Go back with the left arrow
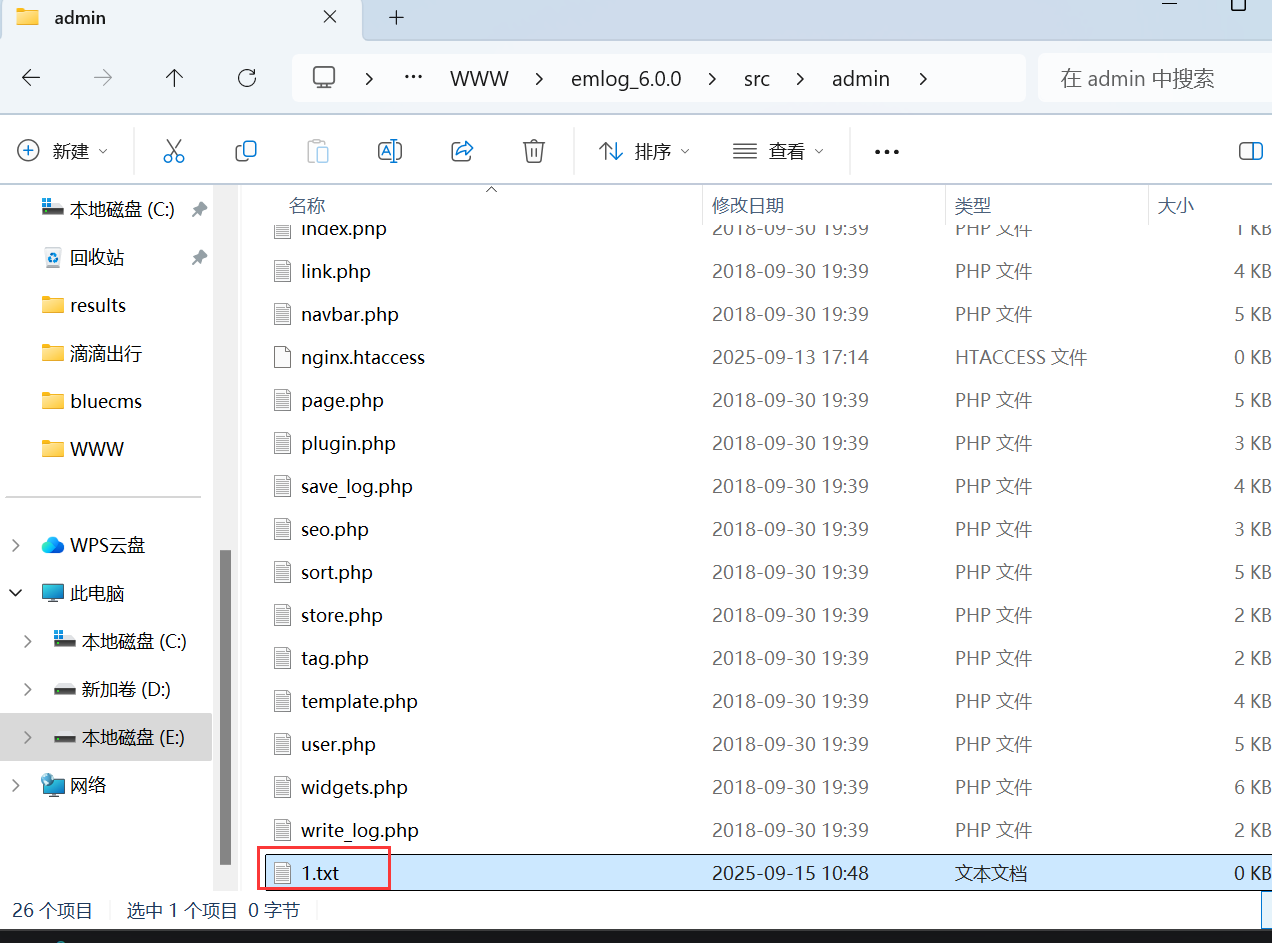The width and height of the screenshot is (1272, 943). point(31,78)
